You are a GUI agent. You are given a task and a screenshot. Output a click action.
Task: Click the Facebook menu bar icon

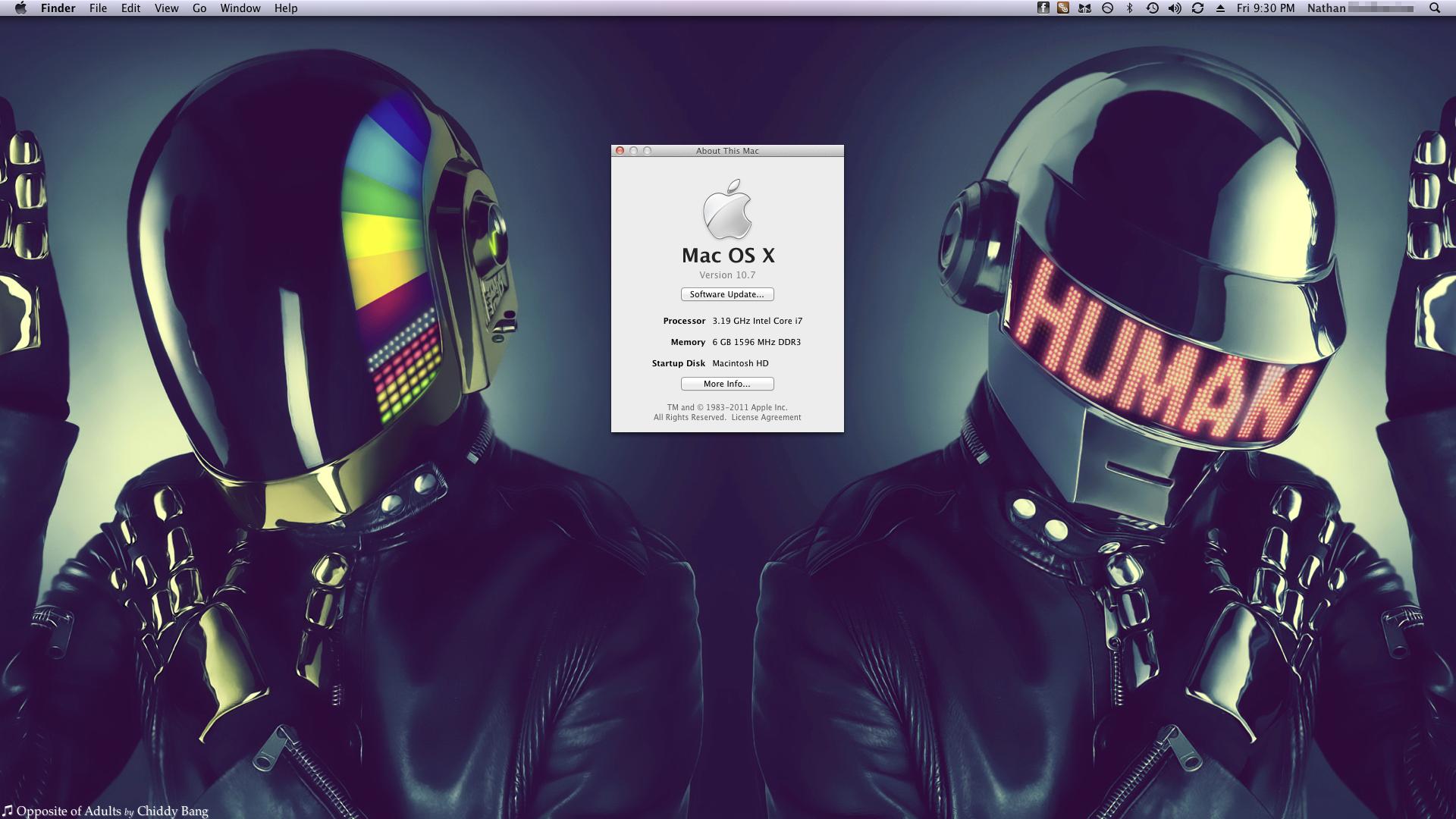tap(1043, 8)
